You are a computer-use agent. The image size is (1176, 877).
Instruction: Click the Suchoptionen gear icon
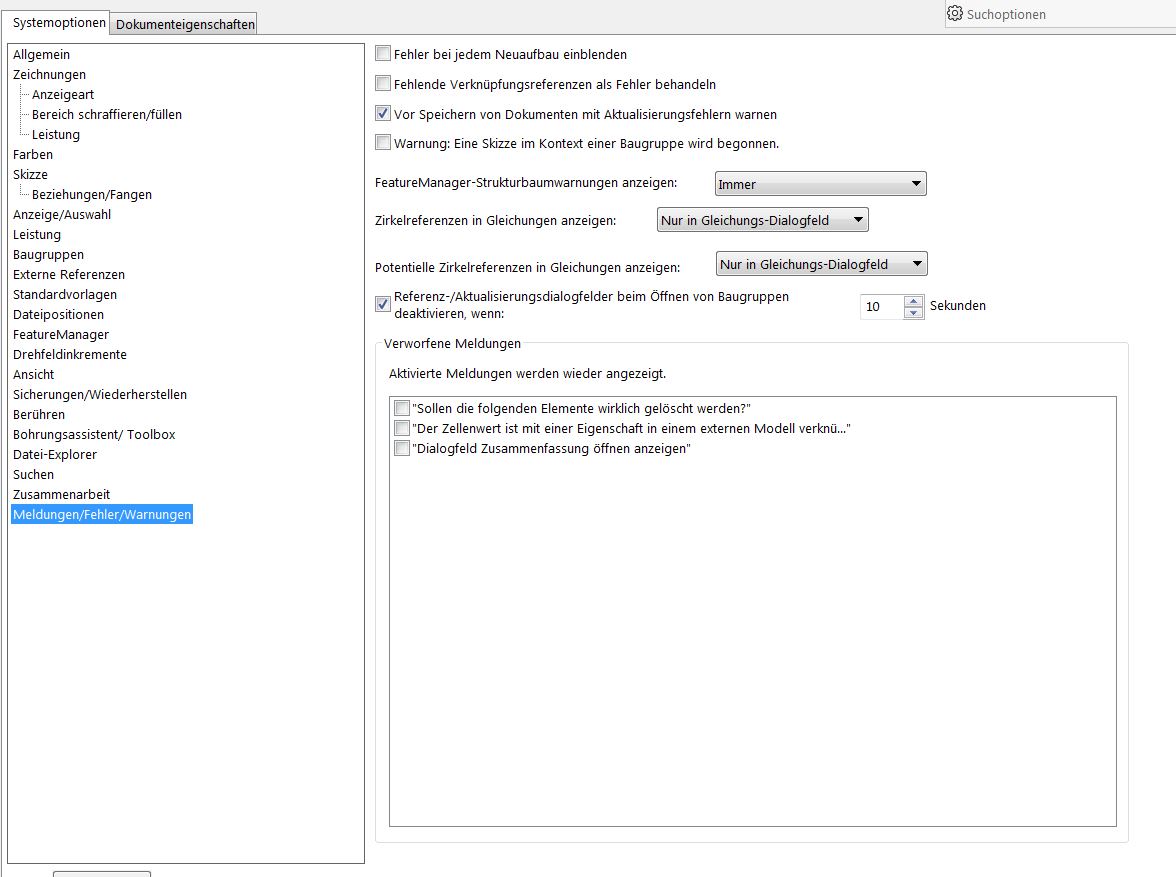955,14
